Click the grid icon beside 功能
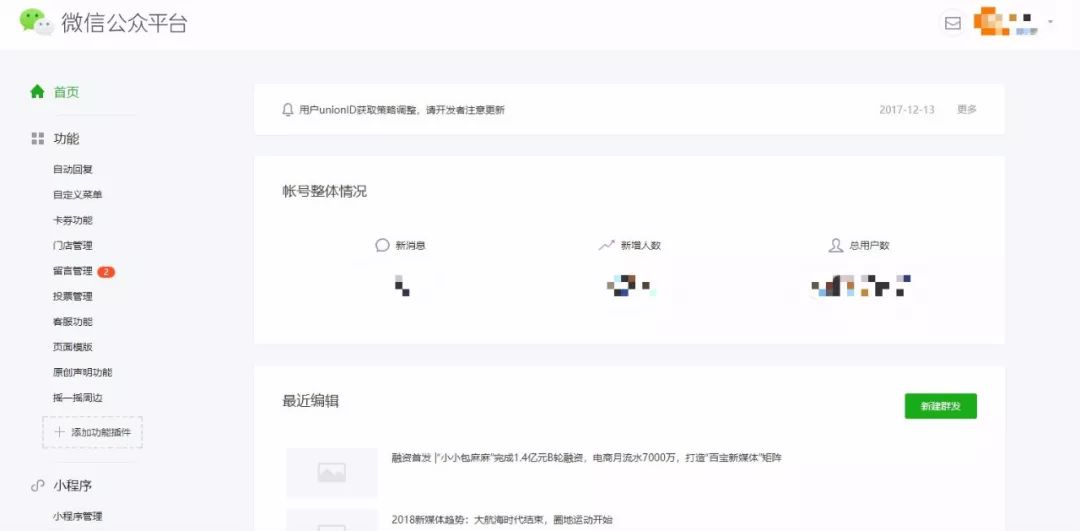Image resolution: width=1080 pixels, height=531 pixels. click(38, 138)
